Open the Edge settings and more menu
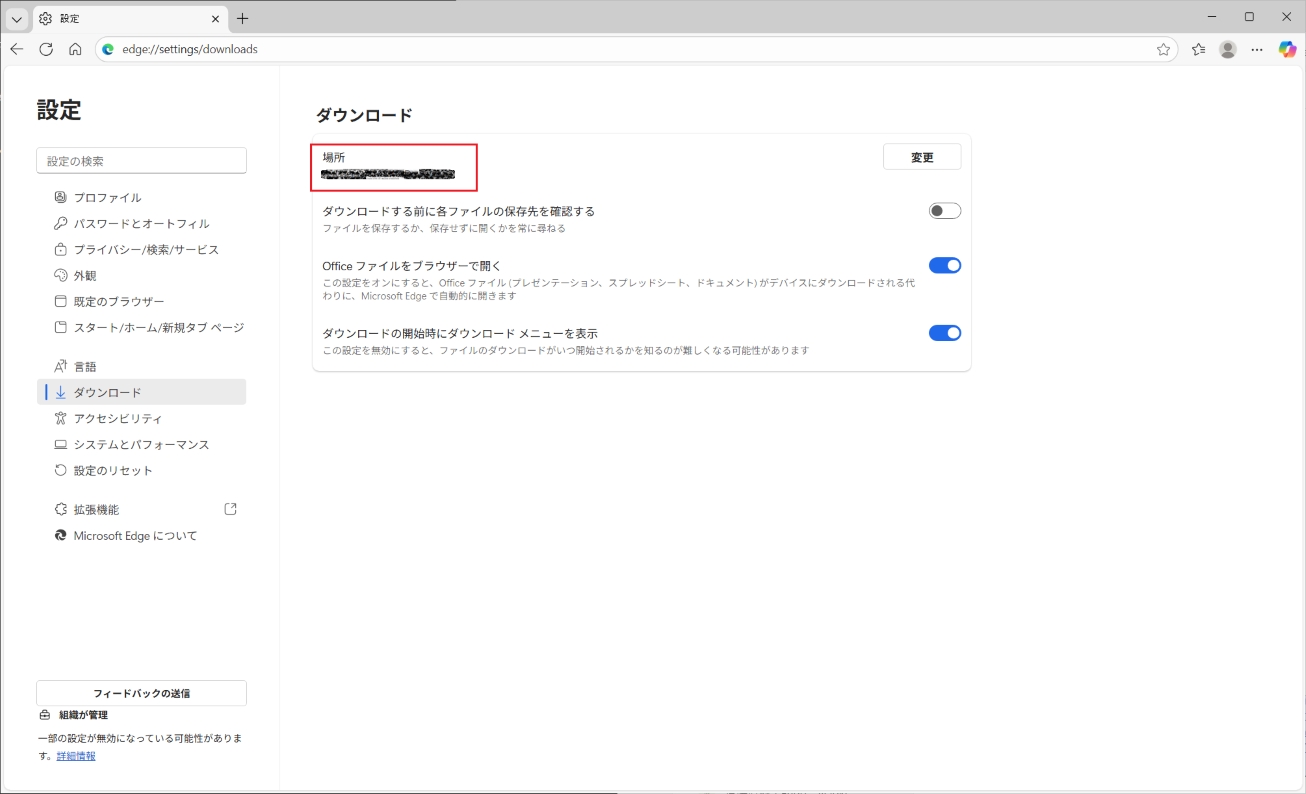Viewport: 1306px width, 794px height. pyautogui.click(x=1257, y=49)
